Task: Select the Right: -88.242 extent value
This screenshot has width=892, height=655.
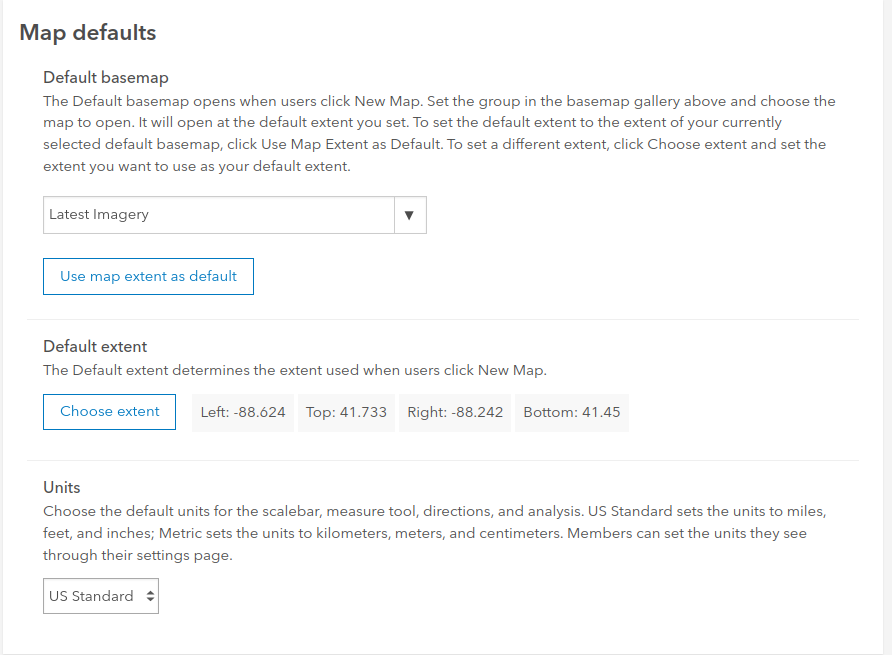Action: pyautogui.click(x=455, y=411)
